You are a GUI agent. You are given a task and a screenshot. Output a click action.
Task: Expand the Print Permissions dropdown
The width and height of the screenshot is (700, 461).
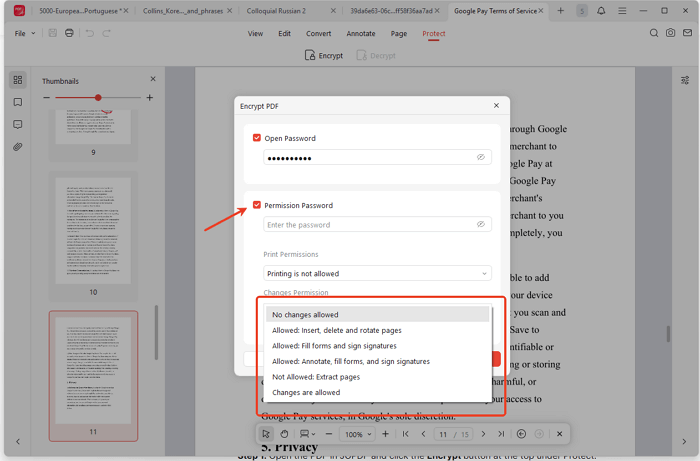377,273
